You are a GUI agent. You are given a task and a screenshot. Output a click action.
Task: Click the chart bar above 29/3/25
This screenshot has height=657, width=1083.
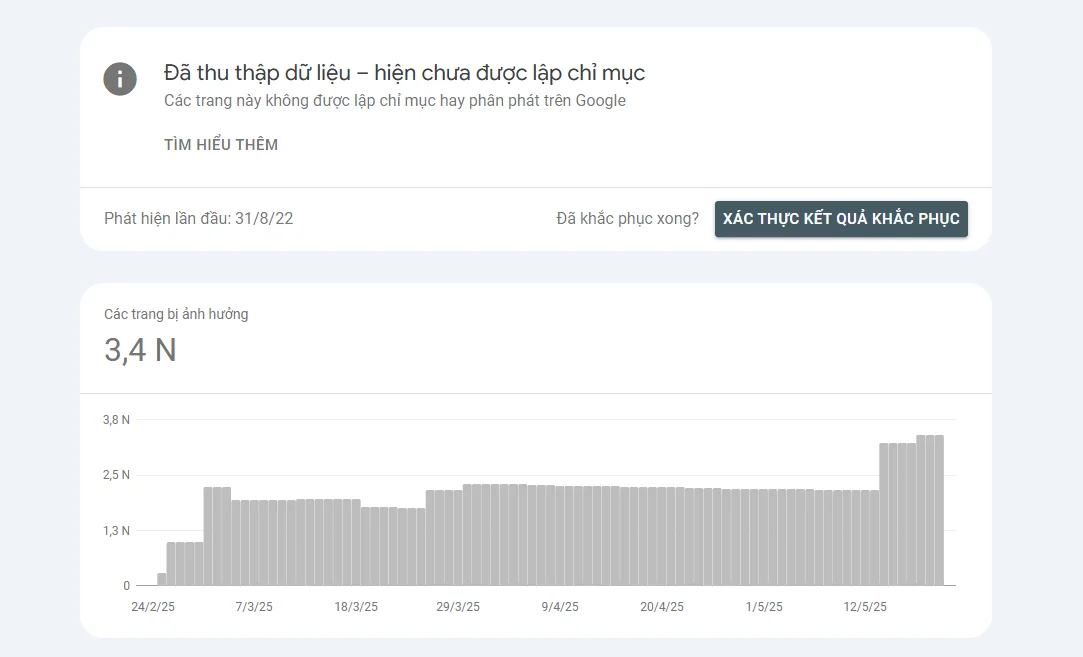coord(458,538)
